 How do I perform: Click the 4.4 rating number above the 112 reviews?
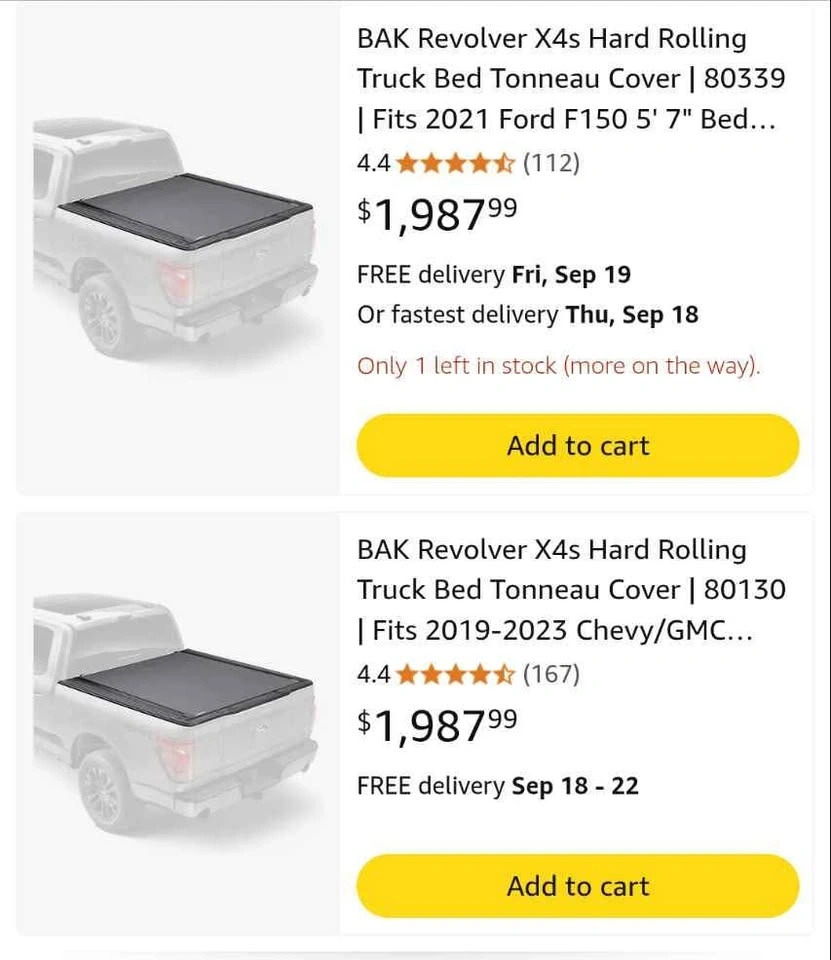[x=374, y=163]
